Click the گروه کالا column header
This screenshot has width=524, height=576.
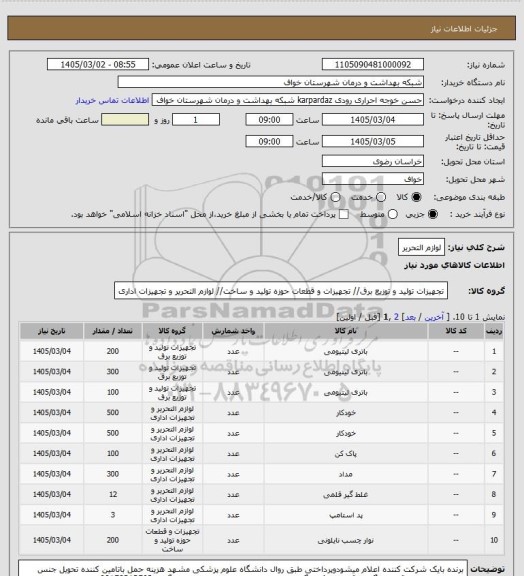(172, 331)
